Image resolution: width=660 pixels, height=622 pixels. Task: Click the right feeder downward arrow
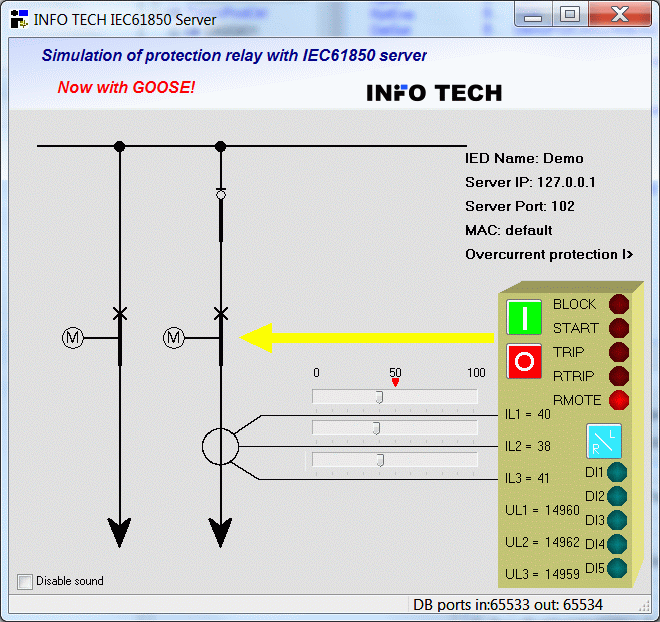point(220,532)
